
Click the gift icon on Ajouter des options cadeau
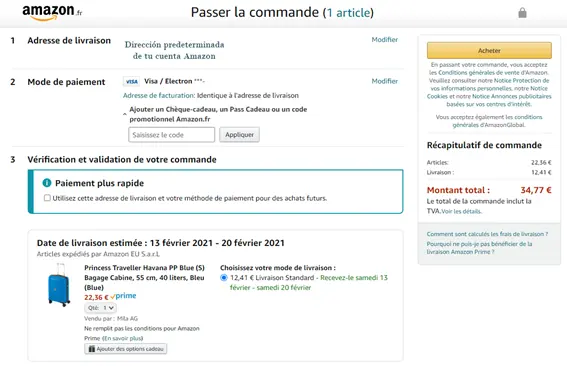[92, 349]
